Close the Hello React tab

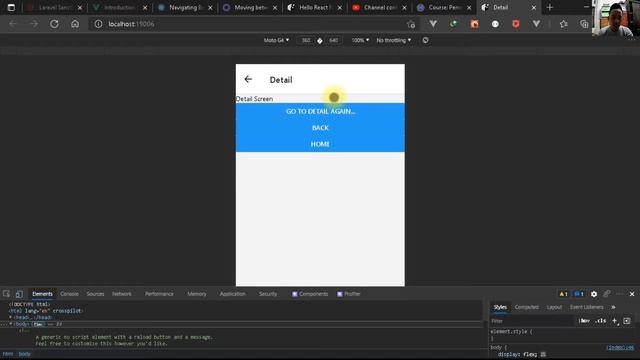pyautogui.click(x=340, y=8)
